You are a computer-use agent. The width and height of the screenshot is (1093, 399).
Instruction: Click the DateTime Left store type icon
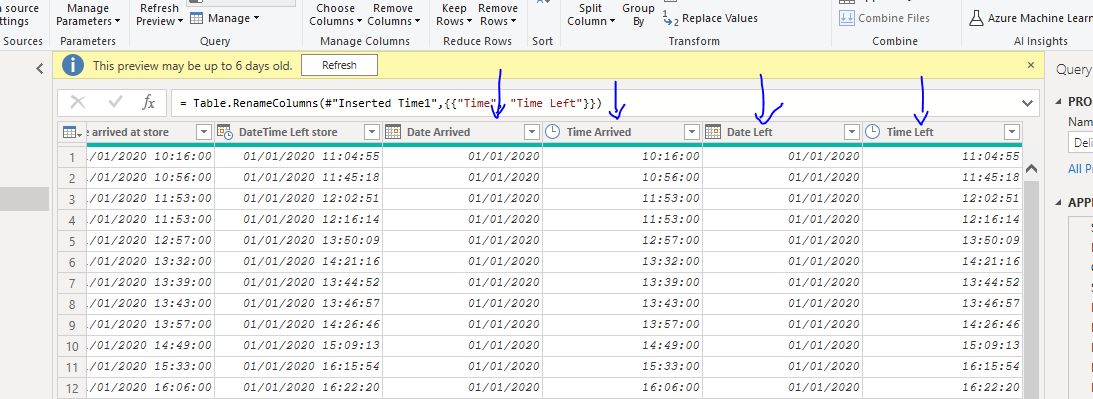pos(224,132)
